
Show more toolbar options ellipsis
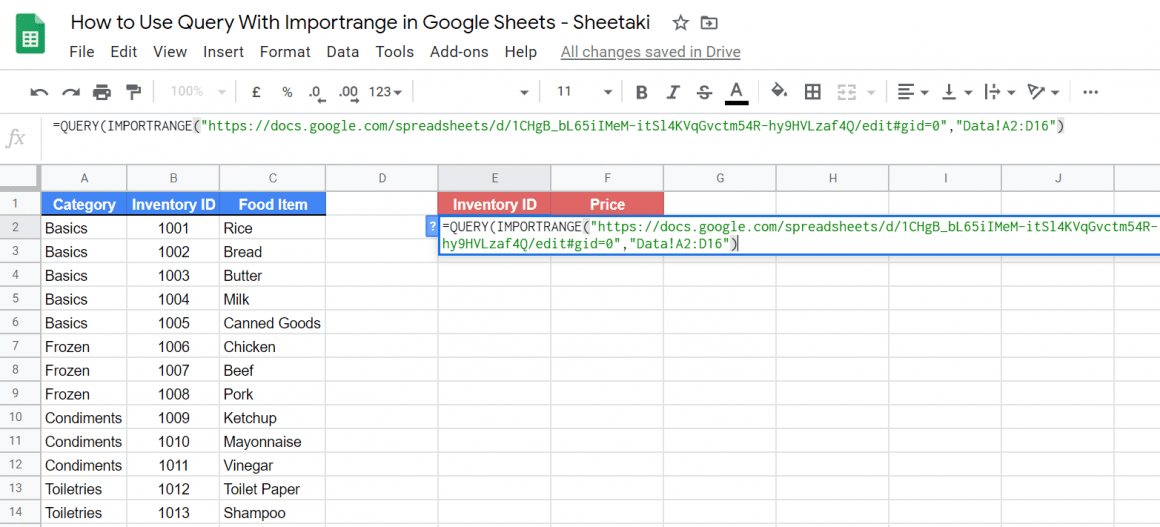[x=1090, y=93]
